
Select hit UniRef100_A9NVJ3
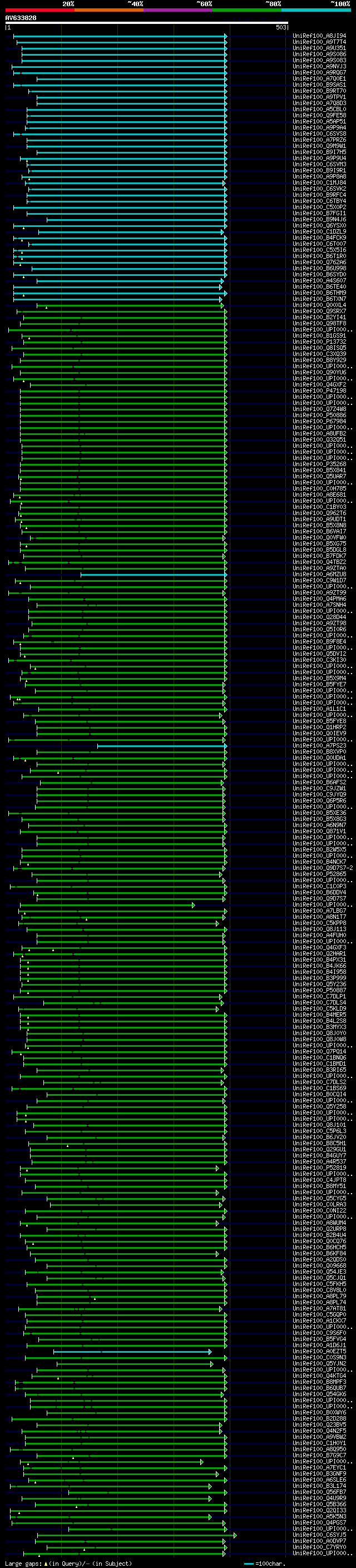319,66
